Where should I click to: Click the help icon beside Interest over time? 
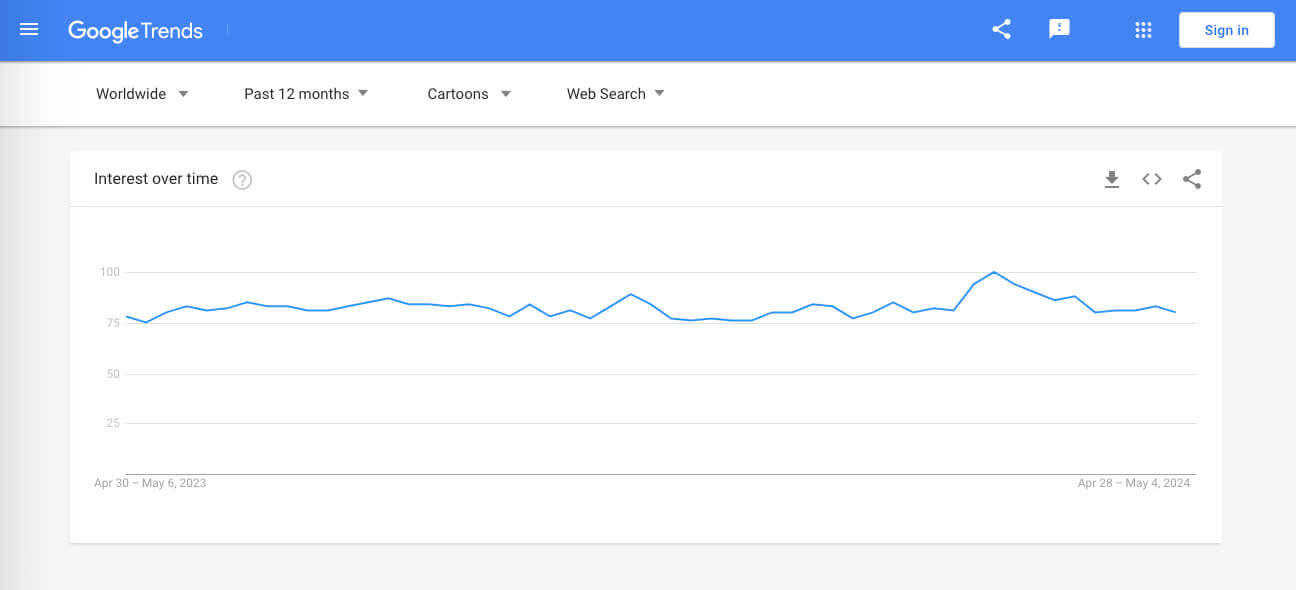(242, 180)
